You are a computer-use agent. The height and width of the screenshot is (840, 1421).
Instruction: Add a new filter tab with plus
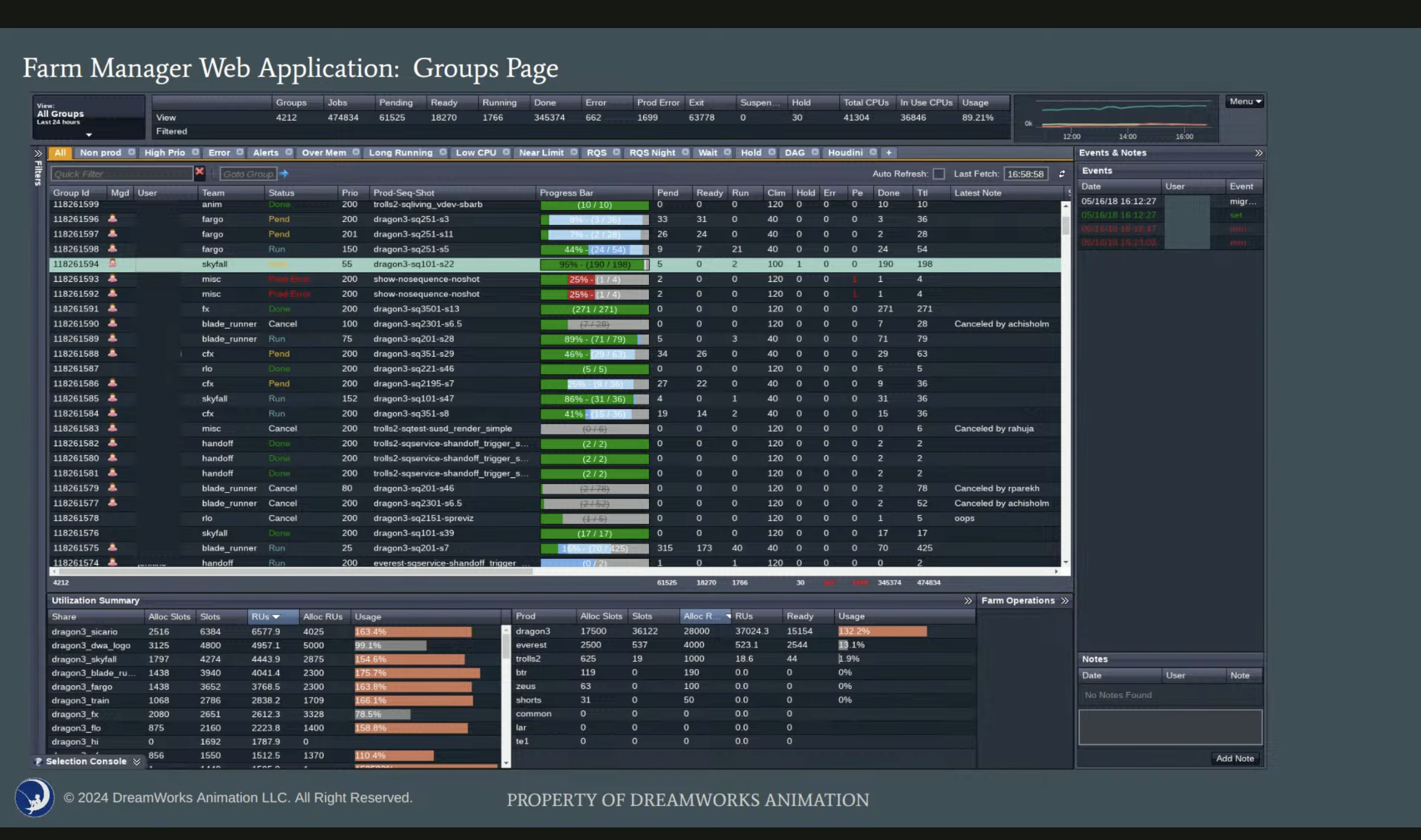(889, 153)
